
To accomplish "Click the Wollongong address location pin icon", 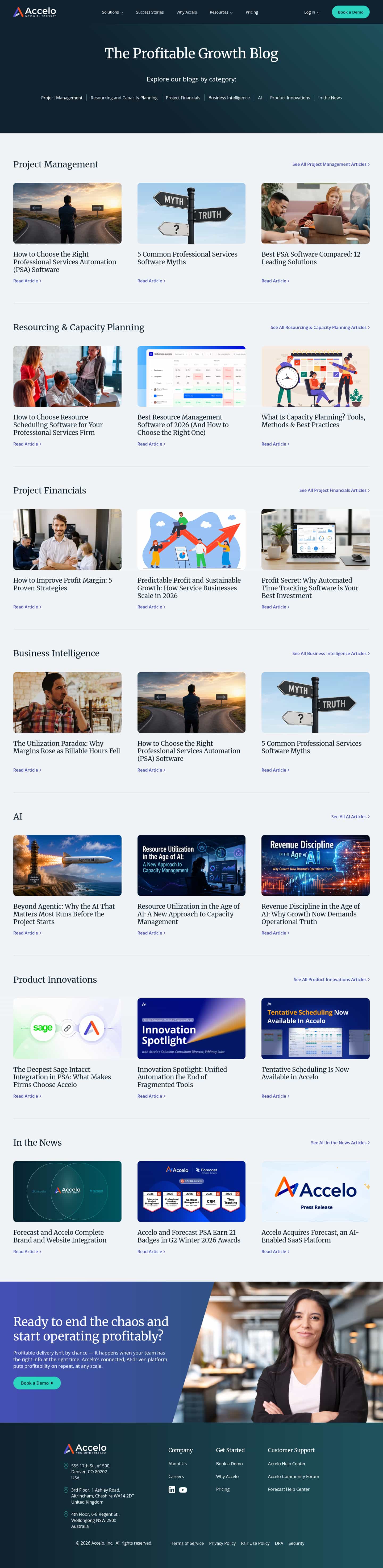I will tap(66, 1515).
